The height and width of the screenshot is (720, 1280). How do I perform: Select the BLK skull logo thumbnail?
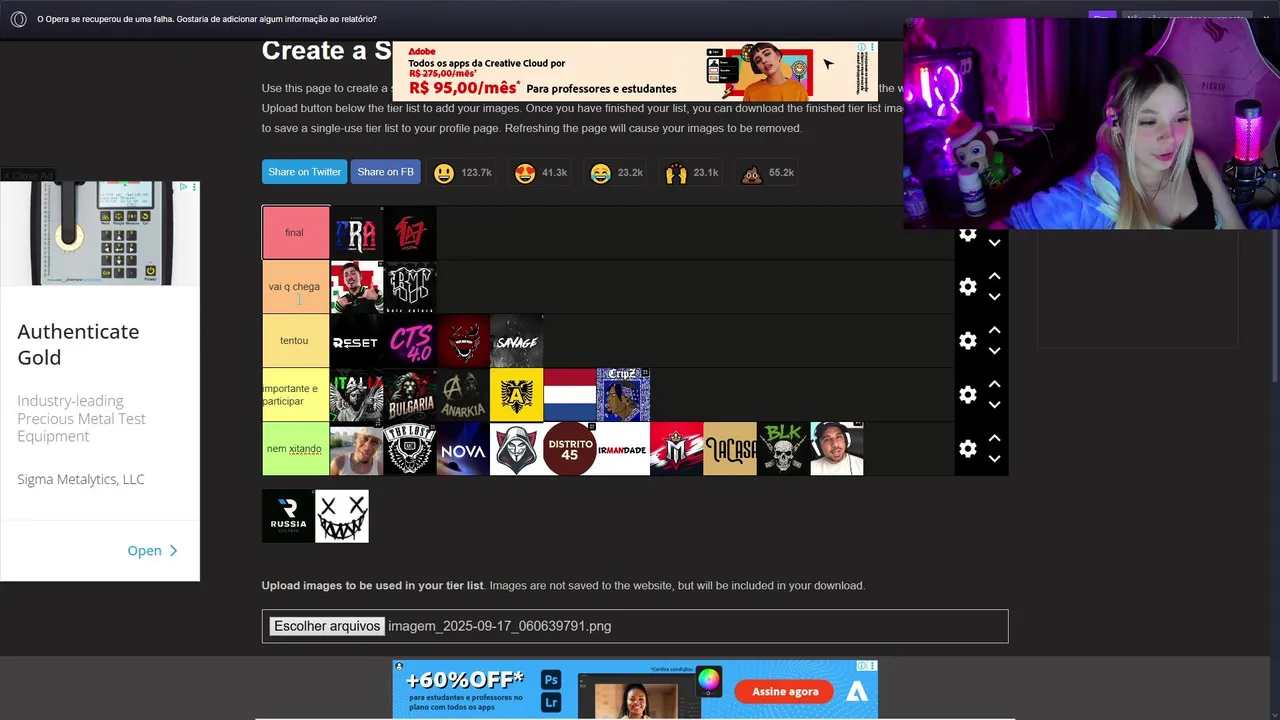783,449
